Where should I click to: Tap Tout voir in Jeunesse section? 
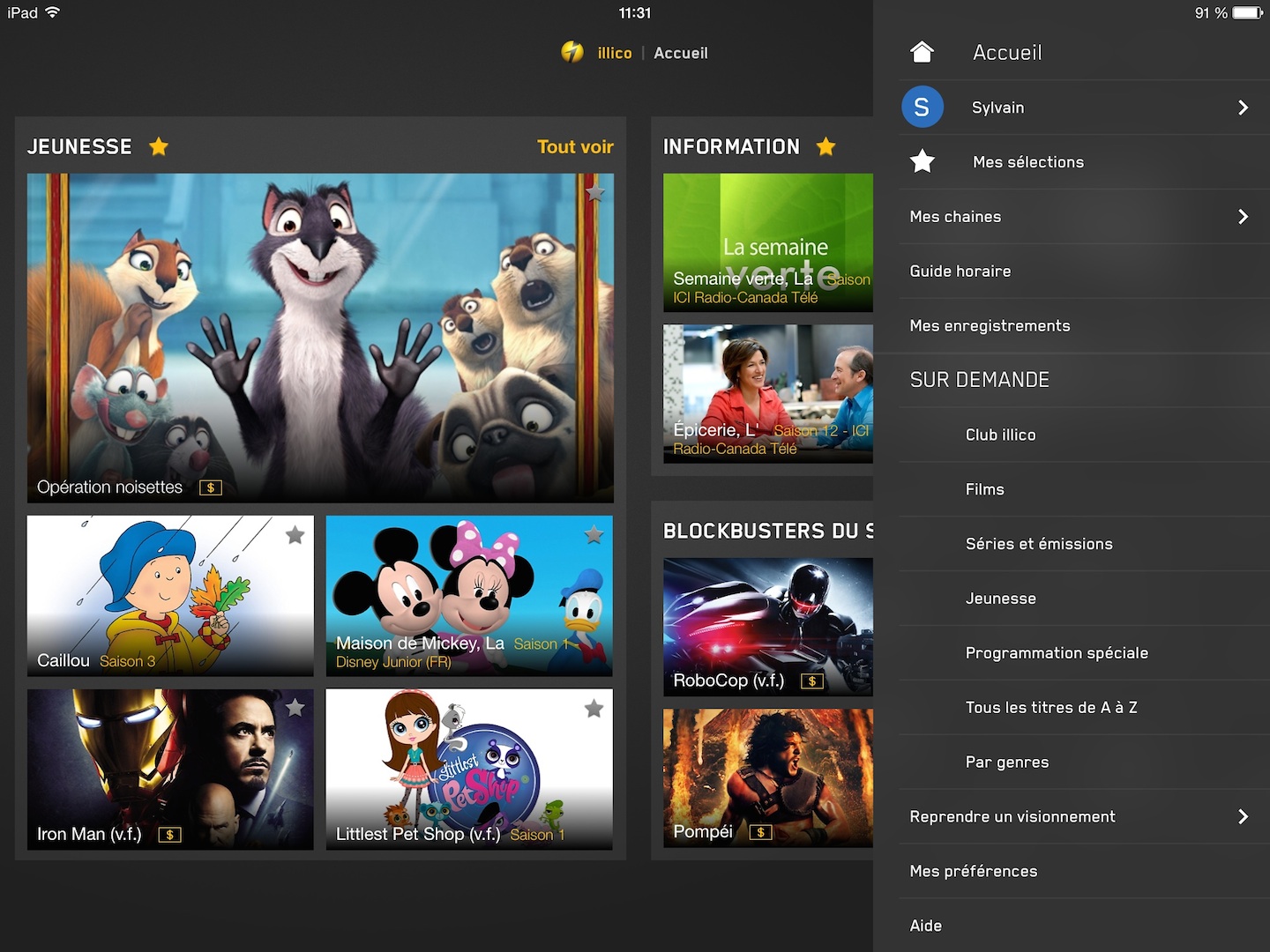click(575, 146)
